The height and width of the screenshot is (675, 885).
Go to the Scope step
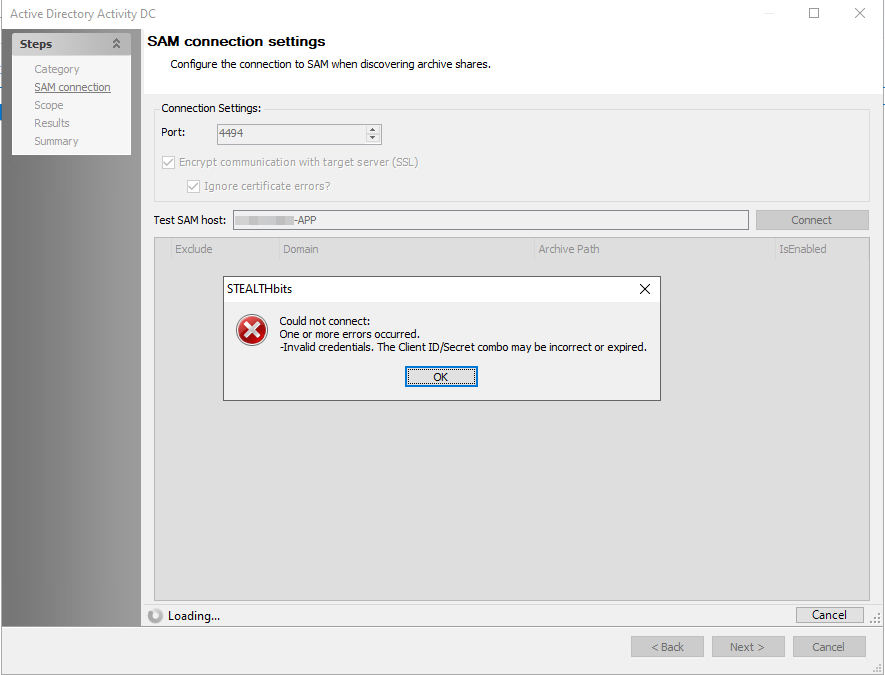[x=49, y=105]
